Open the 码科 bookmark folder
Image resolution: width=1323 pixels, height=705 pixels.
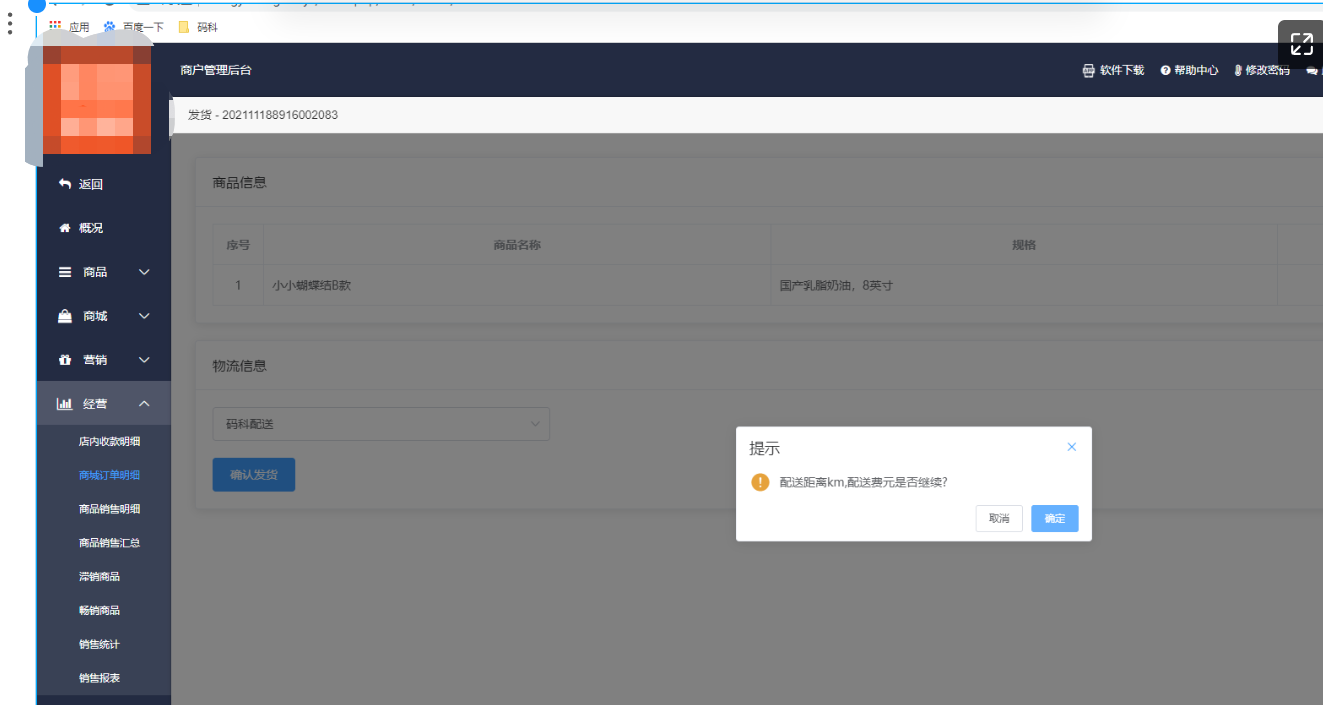click(x=198, y=27)
